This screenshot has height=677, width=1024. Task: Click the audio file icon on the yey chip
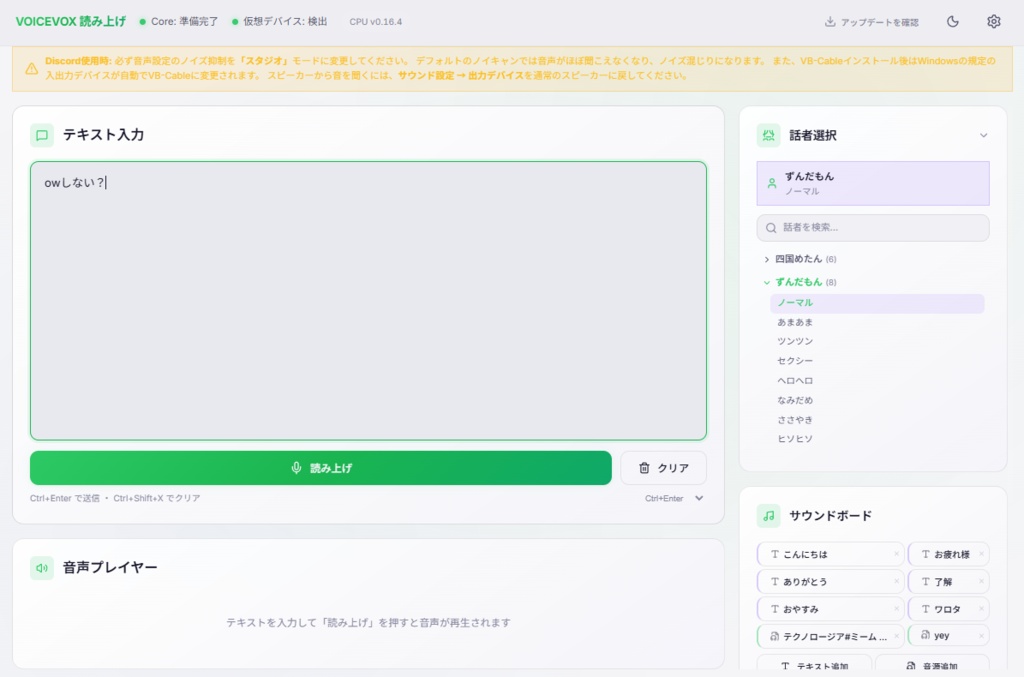point(926,635)
